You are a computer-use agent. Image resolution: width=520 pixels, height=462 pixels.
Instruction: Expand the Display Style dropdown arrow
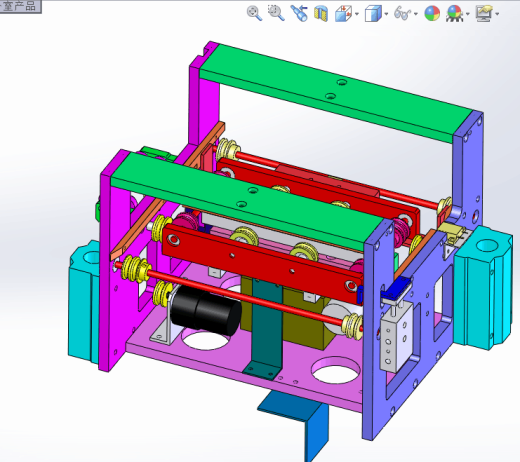point(386,14)
